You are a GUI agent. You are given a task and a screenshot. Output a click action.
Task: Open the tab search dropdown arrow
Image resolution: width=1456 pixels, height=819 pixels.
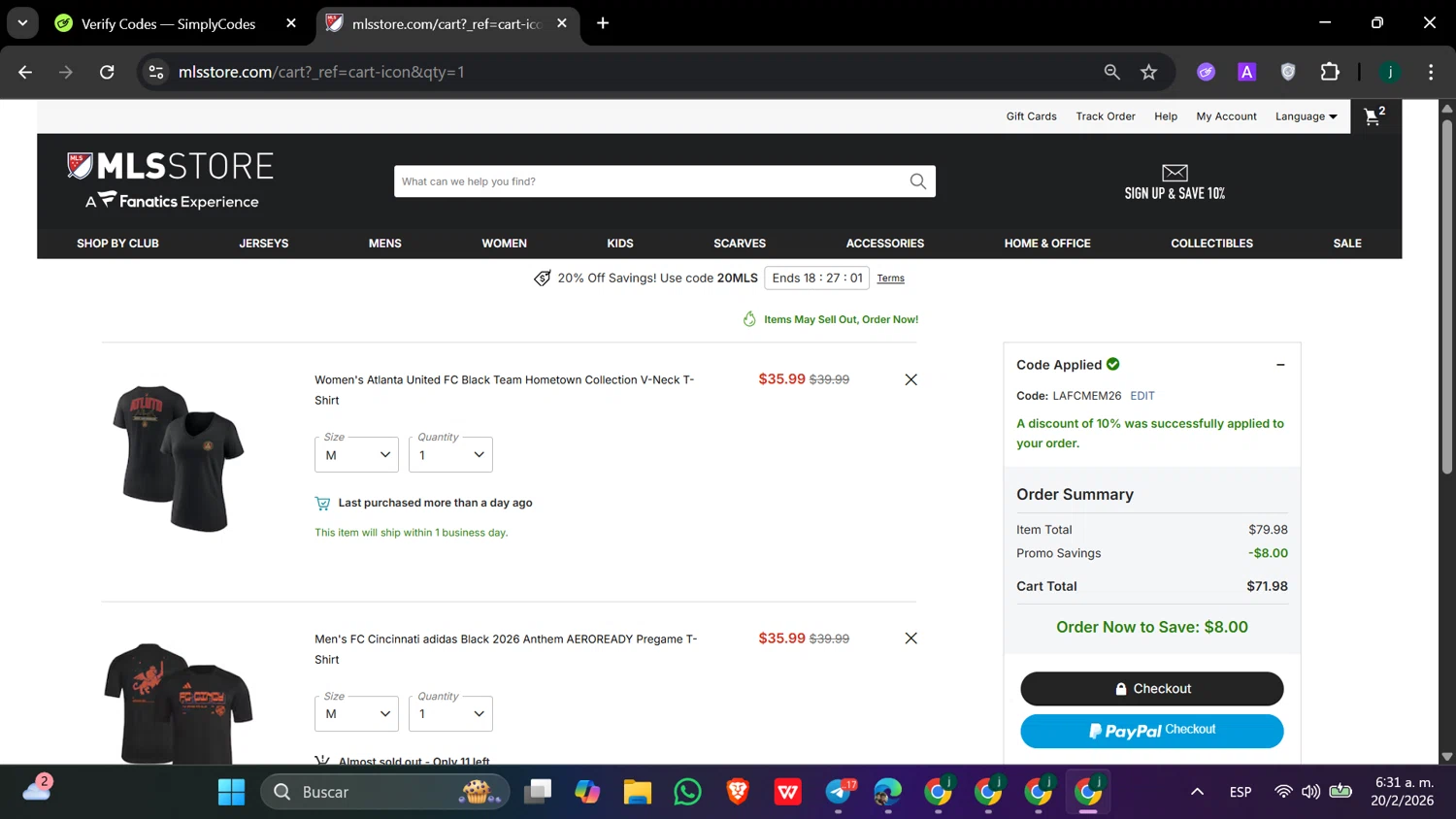point(22,23)
